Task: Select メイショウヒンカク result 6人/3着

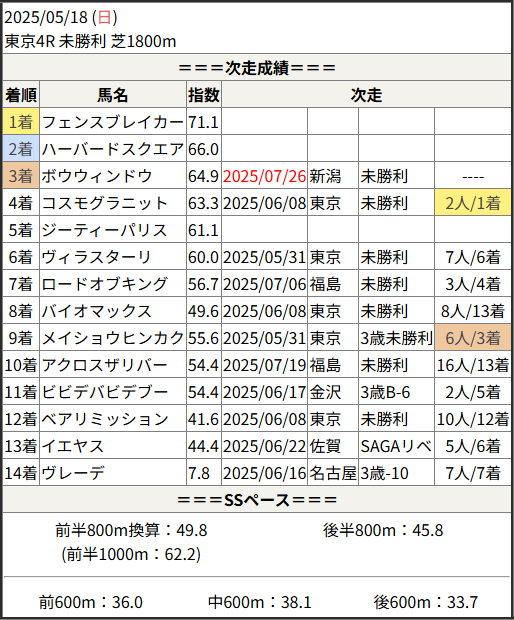Action: 473,338
